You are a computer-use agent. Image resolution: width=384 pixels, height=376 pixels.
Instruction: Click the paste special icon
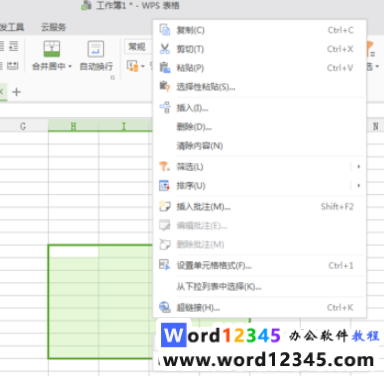tap(165, 86)
